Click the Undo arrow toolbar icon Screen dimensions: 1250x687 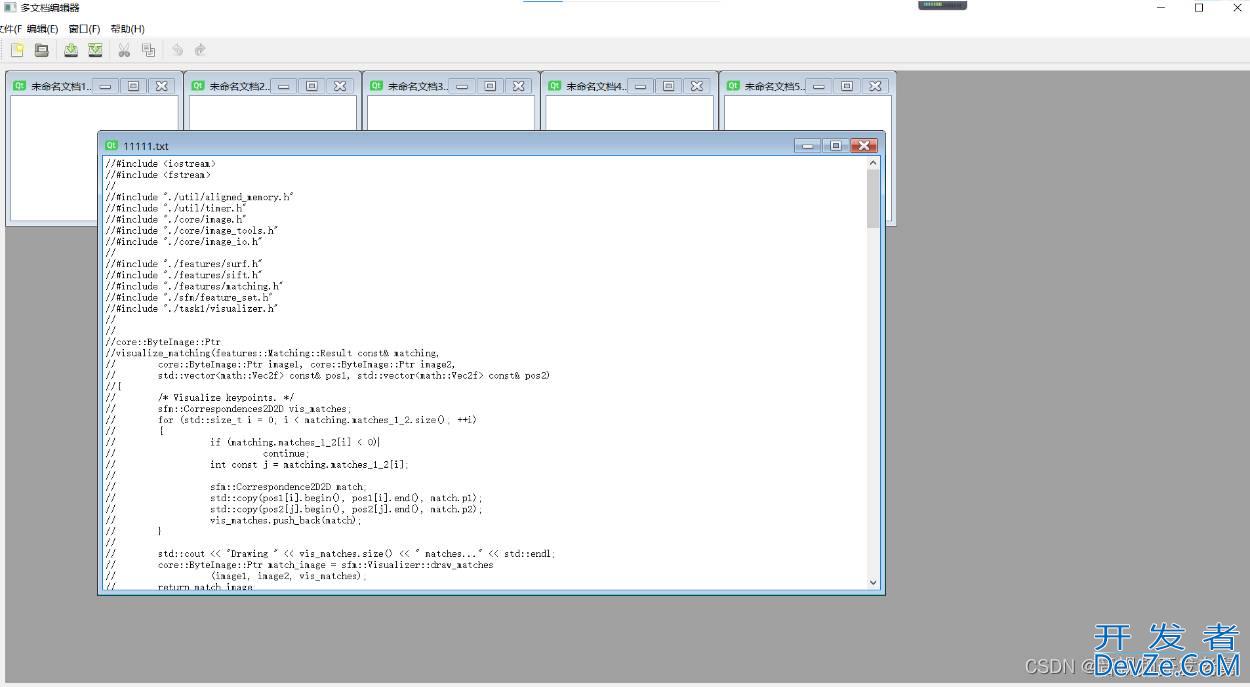tap(177, 50)
